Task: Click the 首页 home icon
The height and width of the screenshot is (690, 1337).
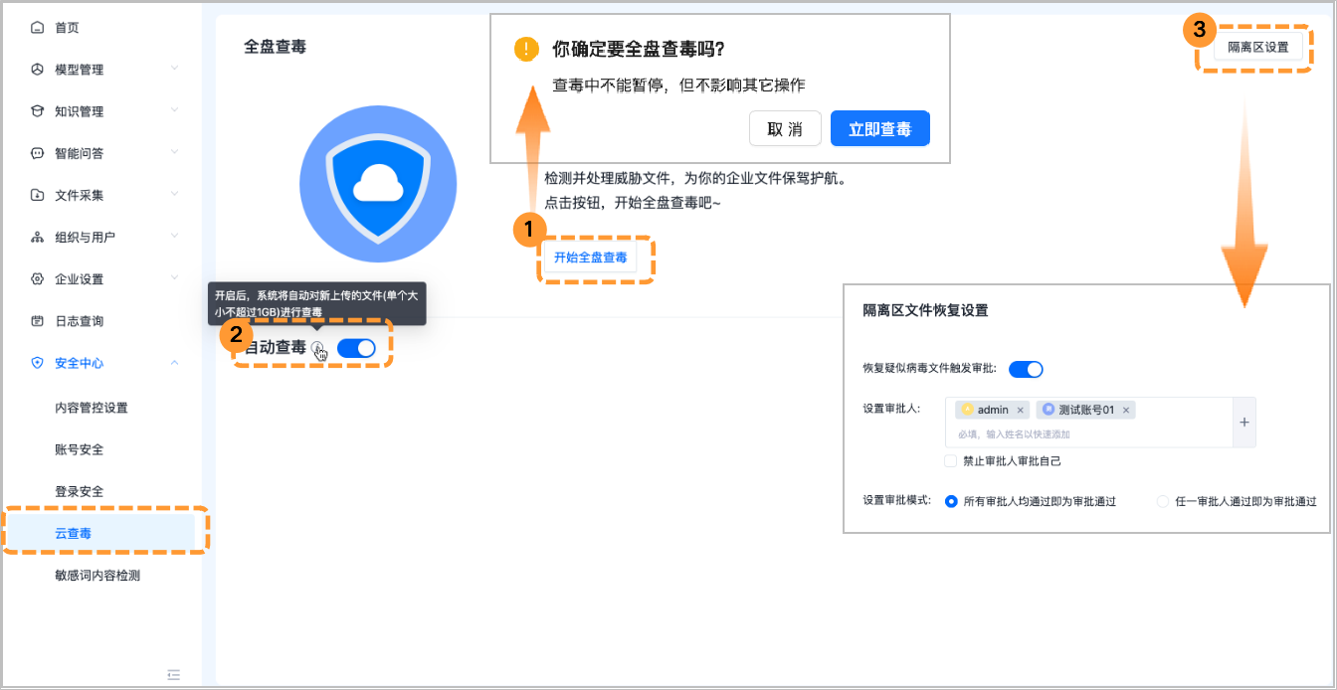Action: tap(36, 27)
